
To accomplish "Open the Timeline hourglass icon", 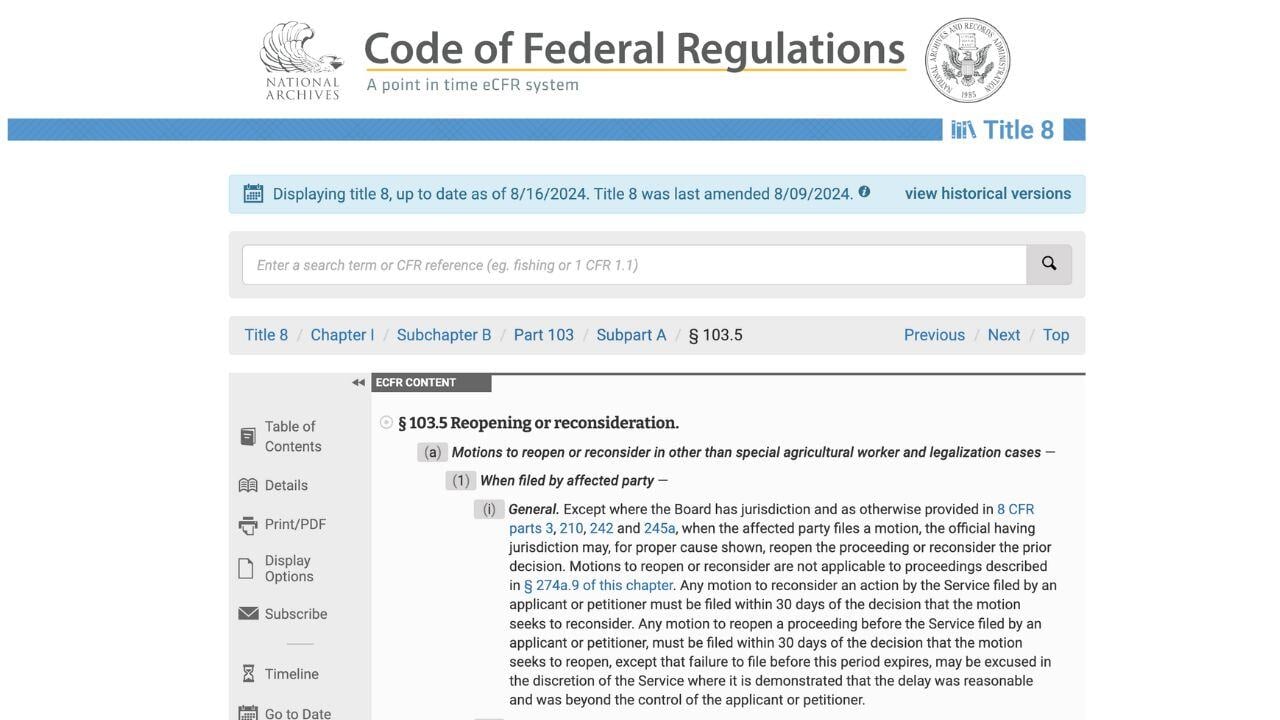I will click(248, 672).
